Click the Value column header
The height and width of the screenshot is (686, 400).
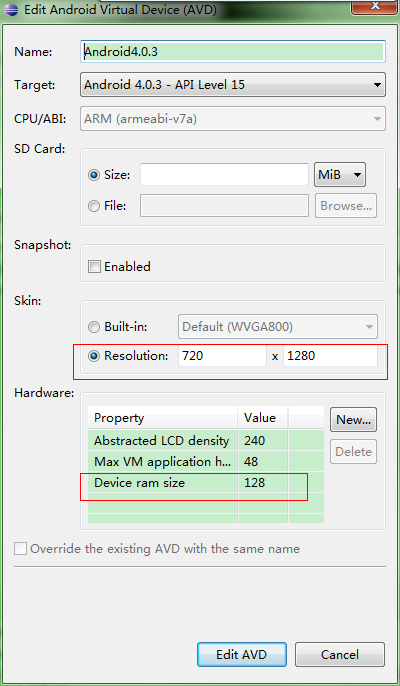click(263, 417)
